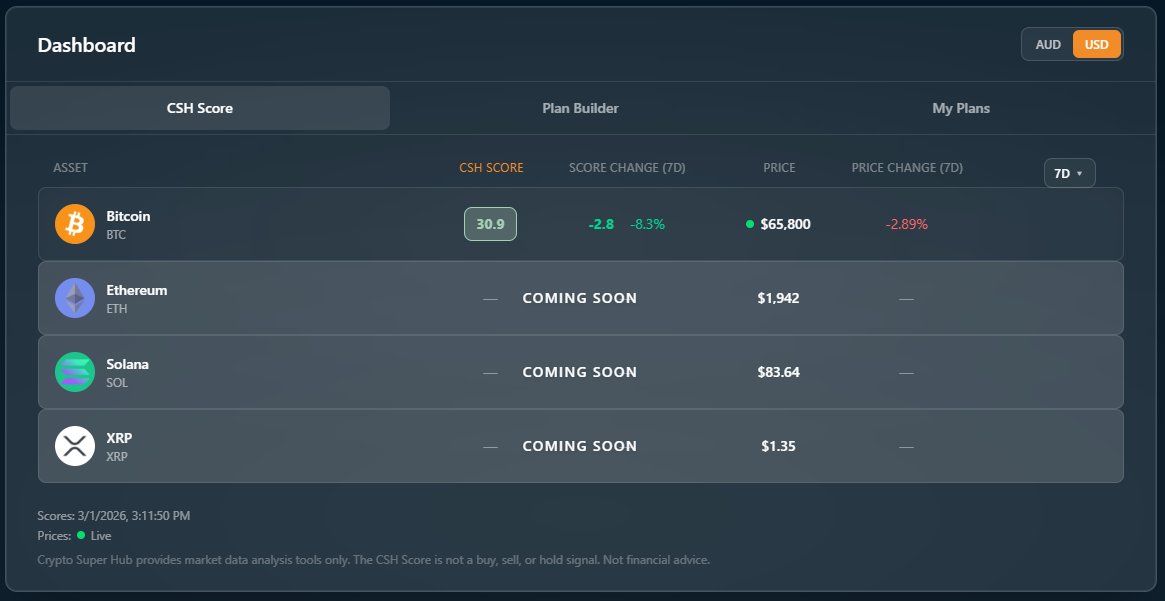1165x601 pixels.
Task: Go to the My Plans tab
Action: pyautogui.click(x=961, y=108)
